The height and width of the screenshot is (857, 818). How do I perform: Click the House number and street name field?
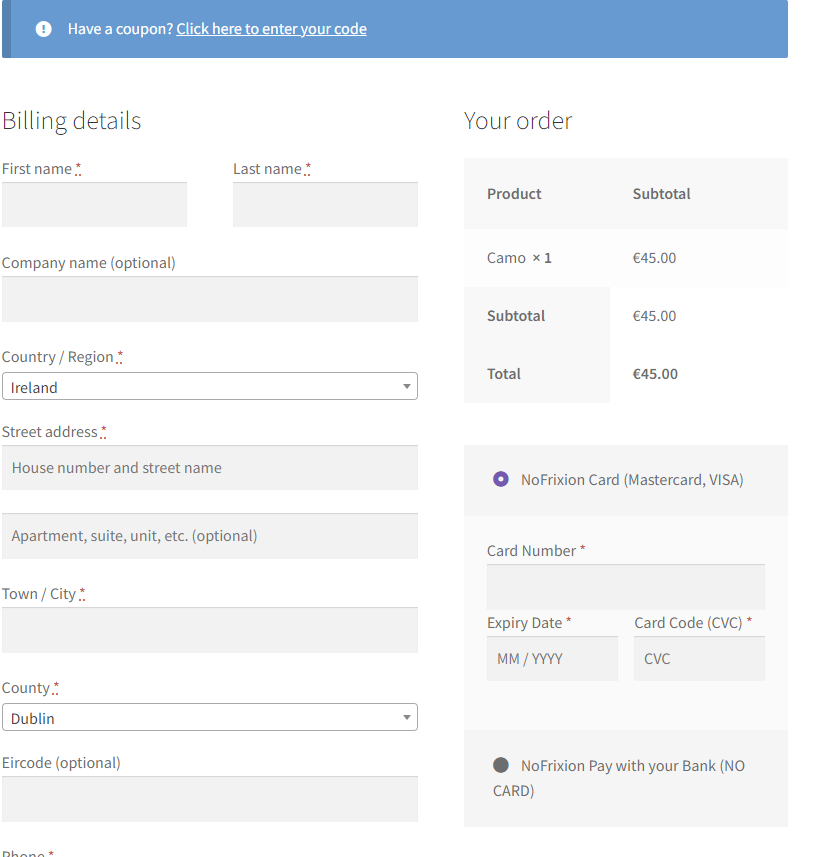[209, 467]
